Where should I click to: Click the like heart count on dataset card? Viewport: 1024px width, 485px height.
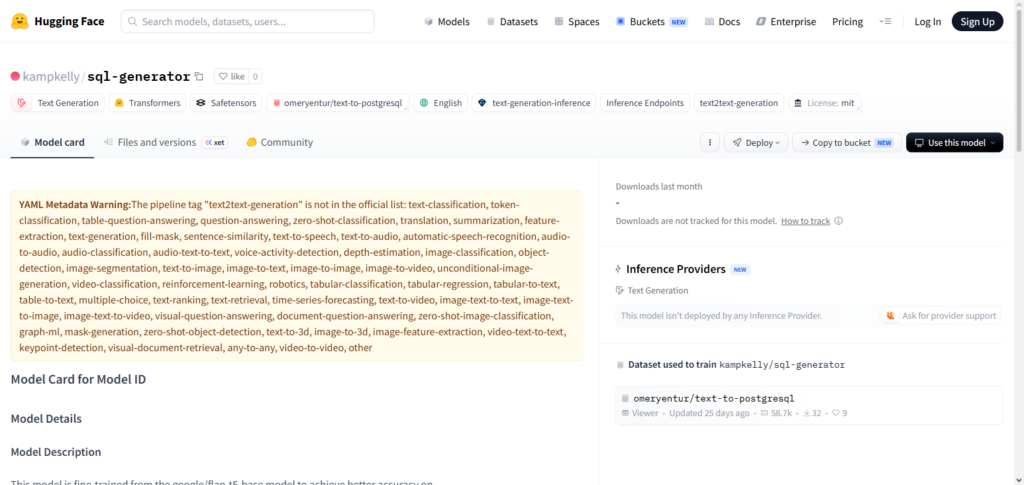(840, 413)
